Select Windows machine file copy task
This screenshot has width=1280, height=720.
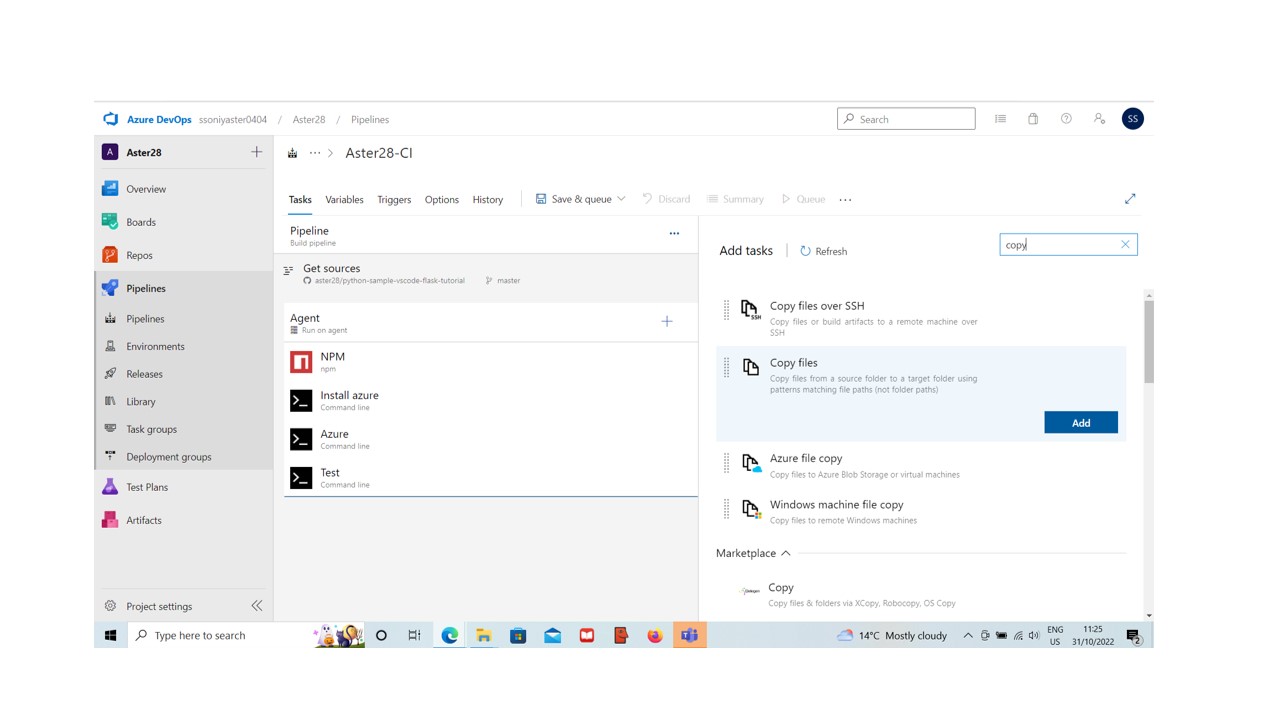(921, 511)
